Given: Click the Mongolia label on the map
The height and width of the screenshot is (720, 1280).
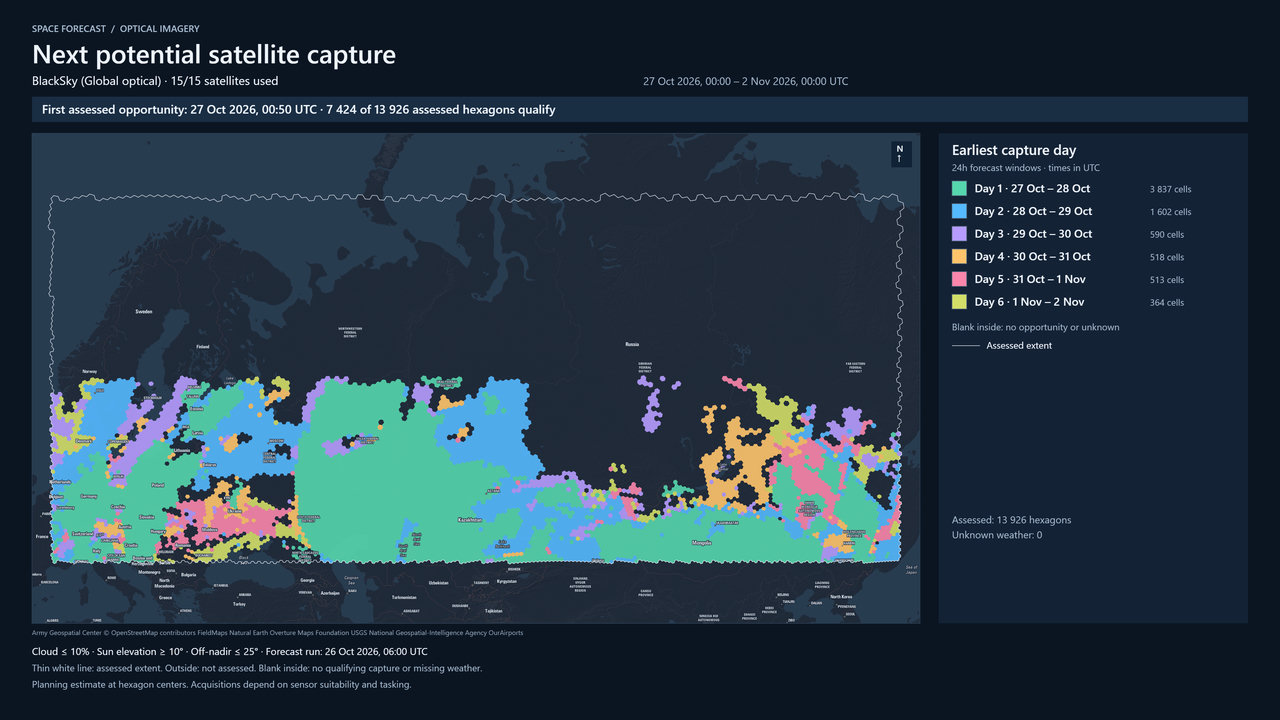Looking at the screenshot, I should point(700,543).
